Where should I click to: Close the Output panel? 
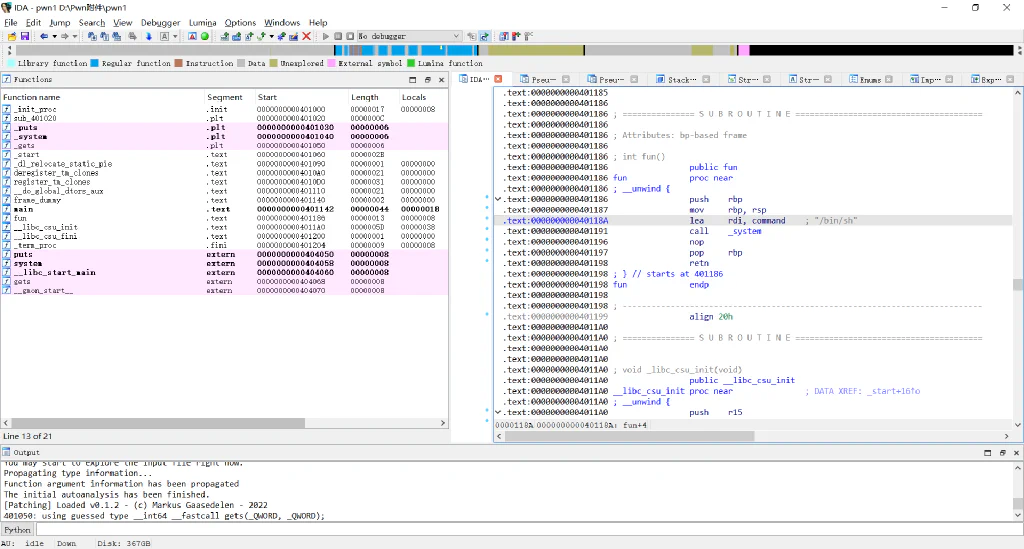coord(1016,452)
